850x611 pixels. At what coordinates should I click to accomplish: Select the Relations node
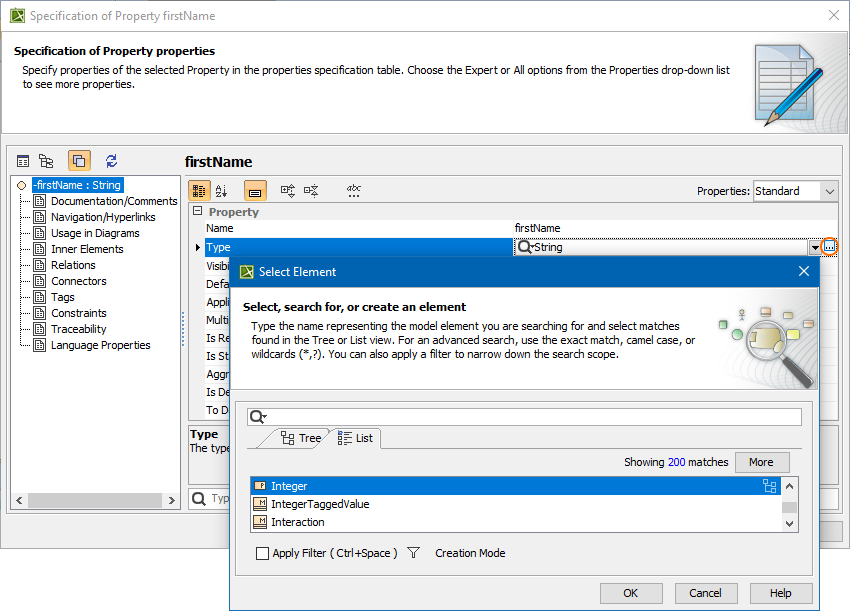[73, 265]
